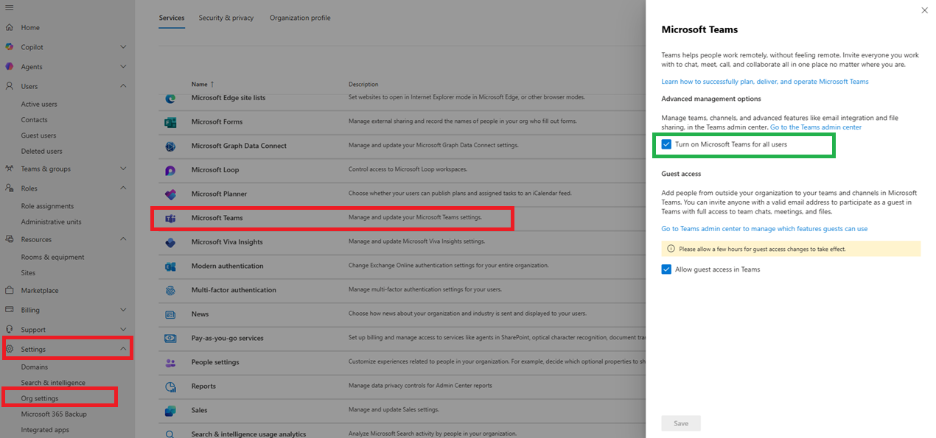Toggle Turn on Microsoft Teams for all users
This screenshot has width=936, height=438.
pyautogui.click(x=666, y=144)
